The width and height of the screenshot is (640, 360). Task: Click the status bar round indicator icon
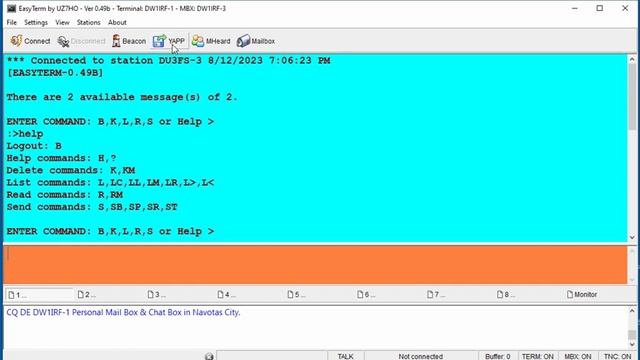pyautogui.click(x=209, y=356)
